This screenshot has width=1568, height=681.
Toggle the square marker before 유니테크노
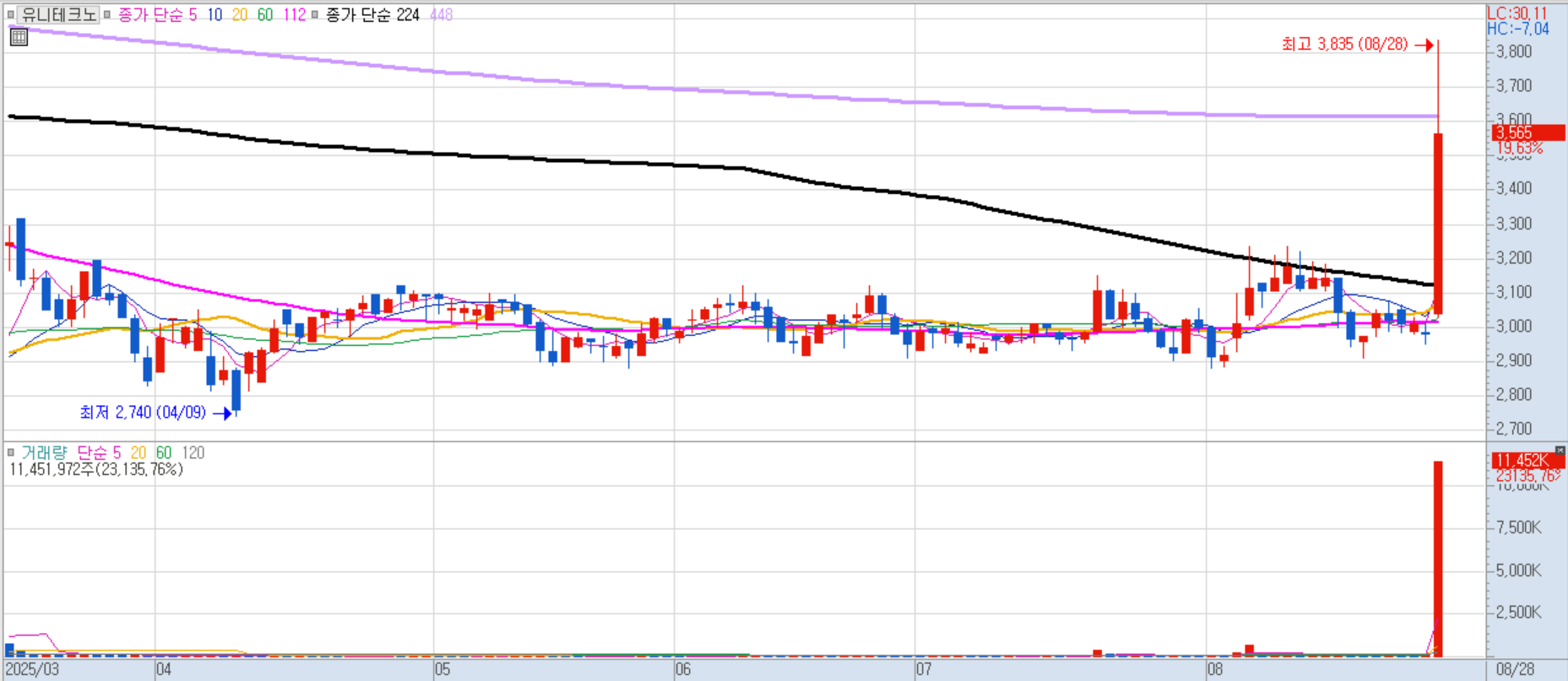[x=11, y=14]
